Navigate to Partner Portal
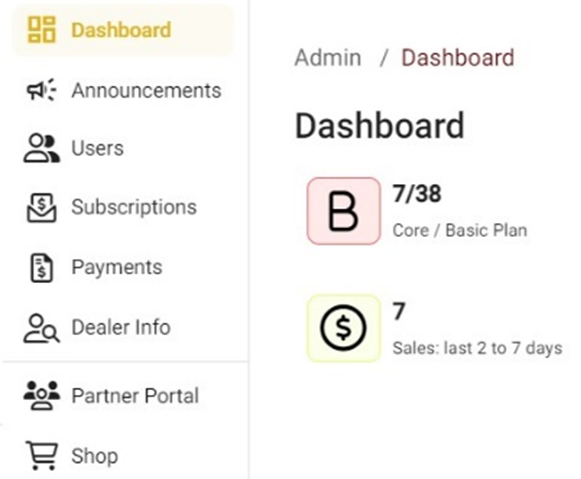581x479 pixels. 124,395
